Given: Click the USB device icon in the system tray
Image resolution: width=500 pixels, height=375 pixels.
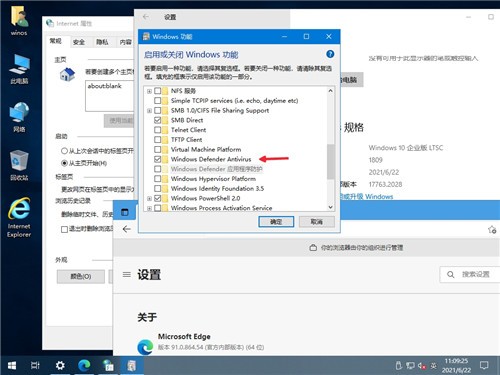Looking at the screenshot, I should point(398,366).
